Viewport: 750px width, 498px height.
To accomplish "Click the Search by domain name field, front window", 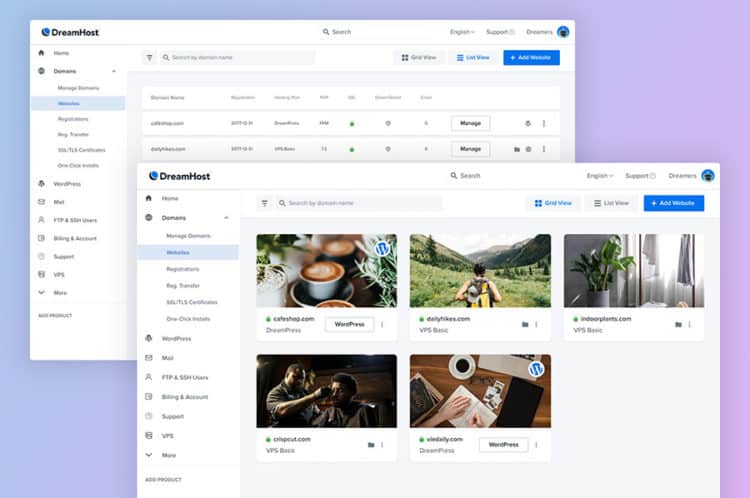I will pyautogui.click(x=359, y=203).
